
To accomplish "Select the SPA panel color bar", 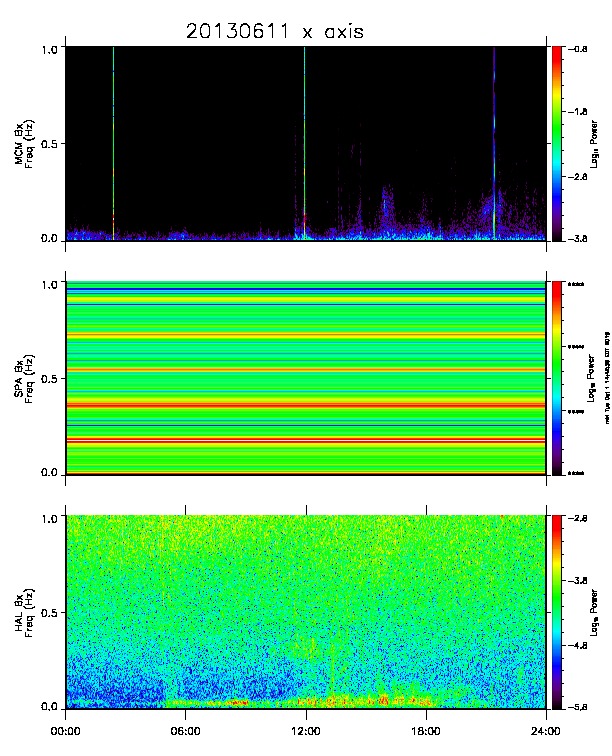I will [557, 378].
